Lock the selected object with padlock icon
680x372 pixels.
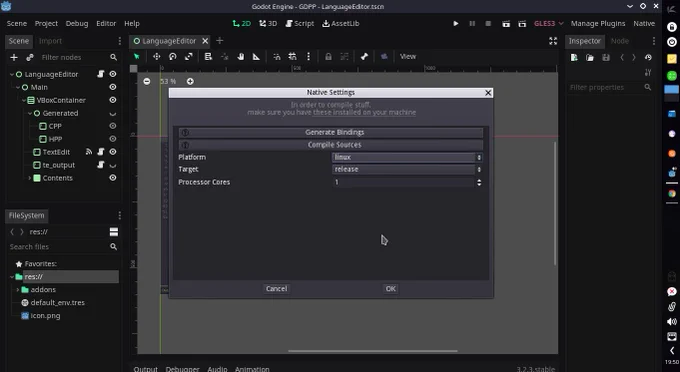point(328,57)
